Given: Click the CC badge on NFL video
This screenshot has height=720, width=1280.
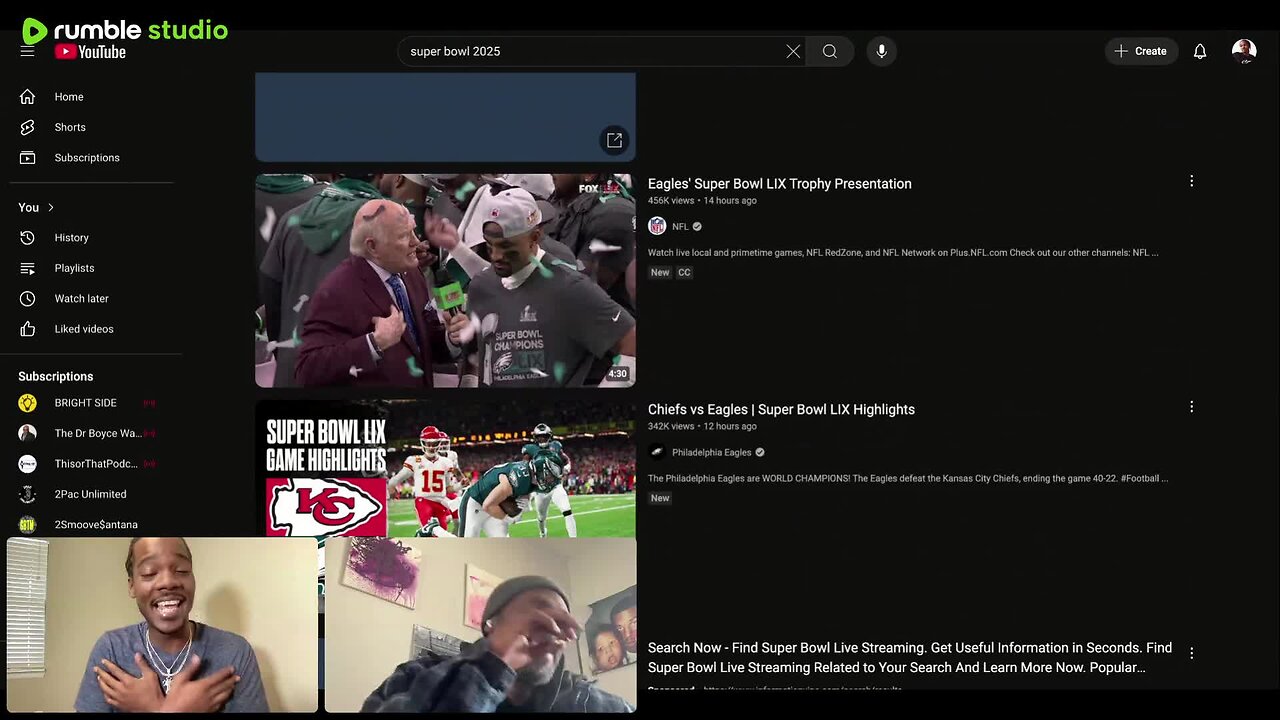Looking at the screenshot, I should tap(684, 272).
